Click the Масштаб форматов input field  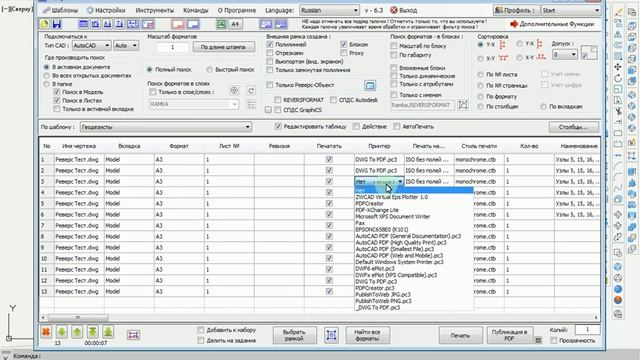click(172, 47)
